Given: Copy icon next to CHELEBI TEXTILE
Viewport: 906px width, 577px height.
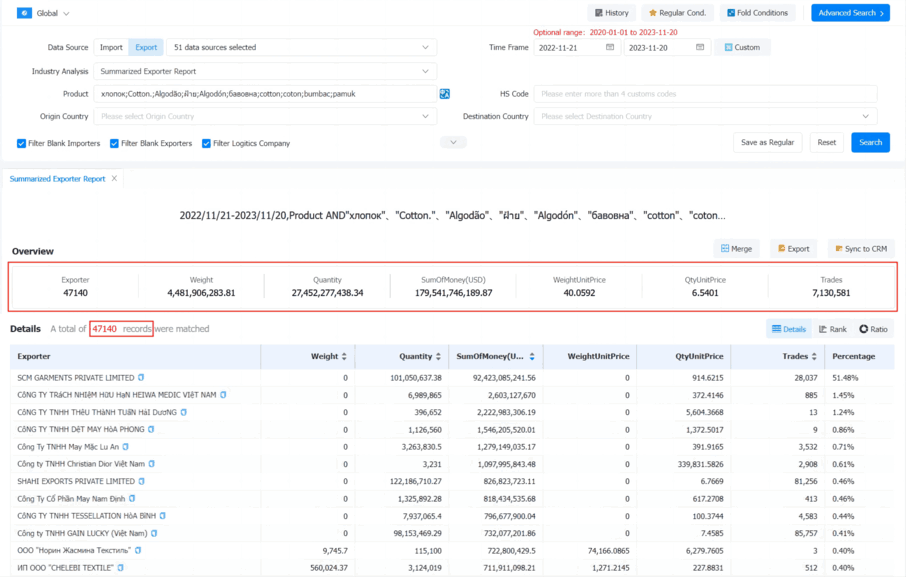Looking at the screenshot, I should pyautogui.click(x=121, y=568).
